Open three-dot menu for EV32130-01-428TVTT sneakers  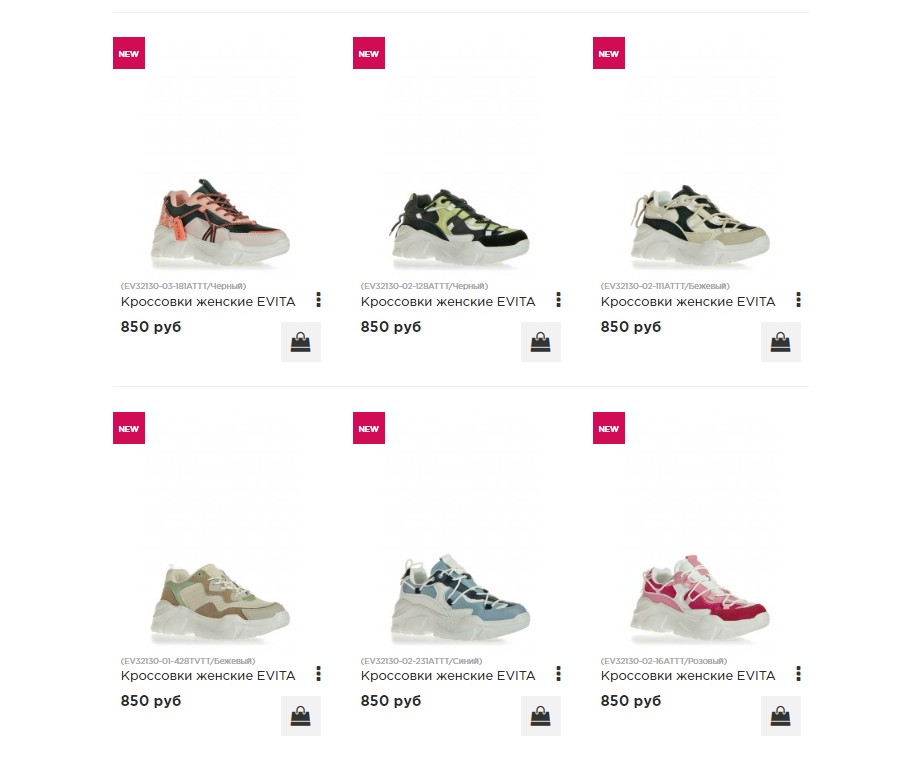pos(319,674)
